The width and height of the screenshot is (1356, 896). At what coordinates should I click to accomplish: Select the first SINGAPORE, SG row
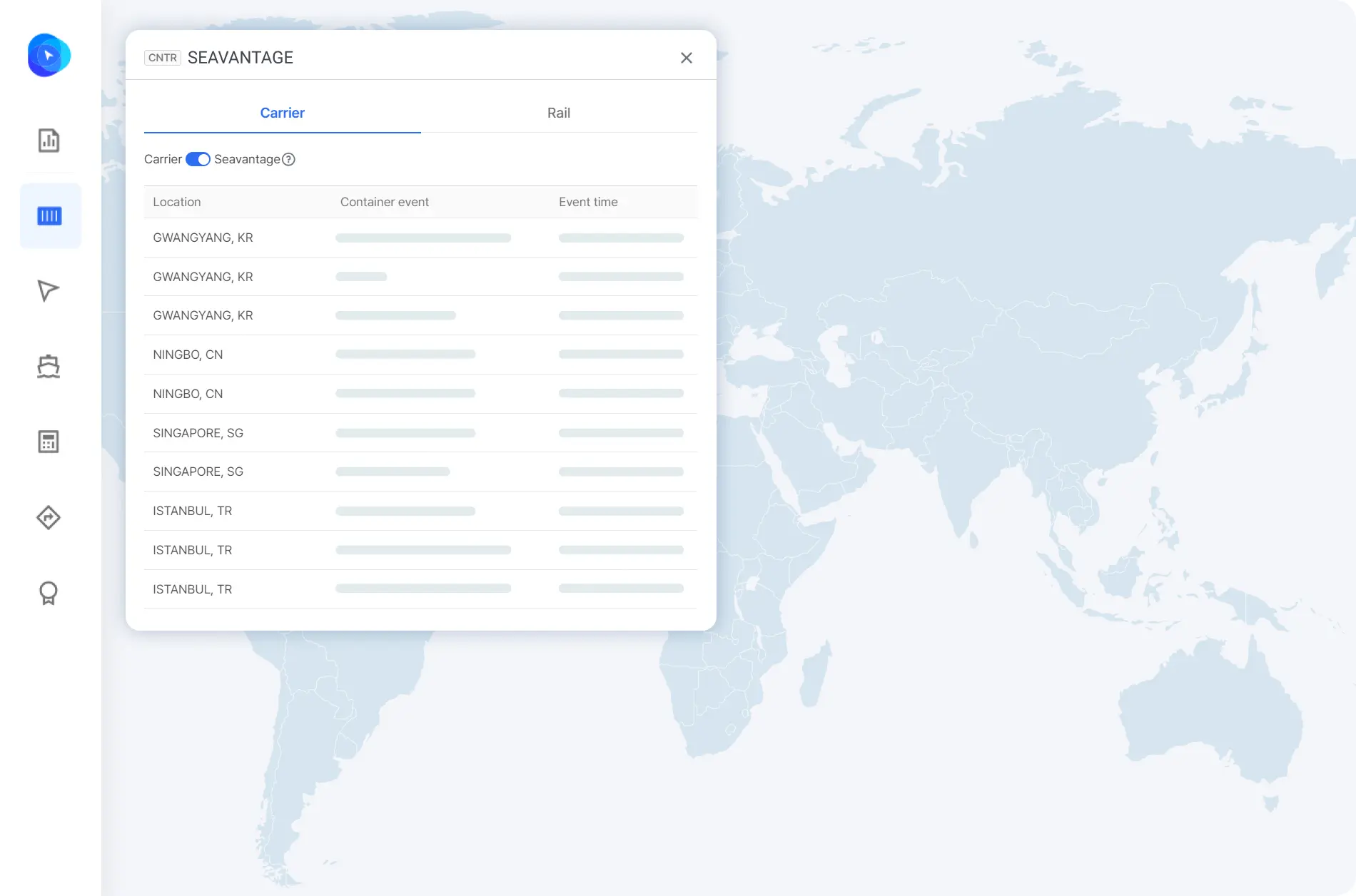[420, 433]
